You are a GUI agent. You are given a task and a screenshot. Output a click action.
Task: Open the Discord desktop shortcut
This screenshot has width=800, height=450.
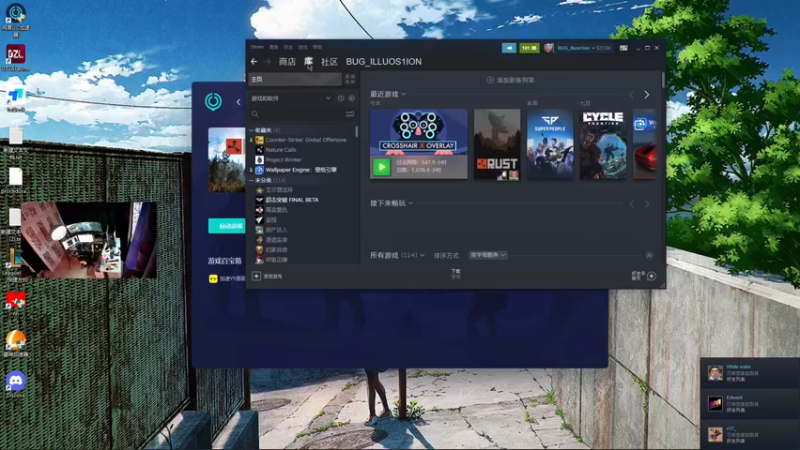[x=15, y=383]
